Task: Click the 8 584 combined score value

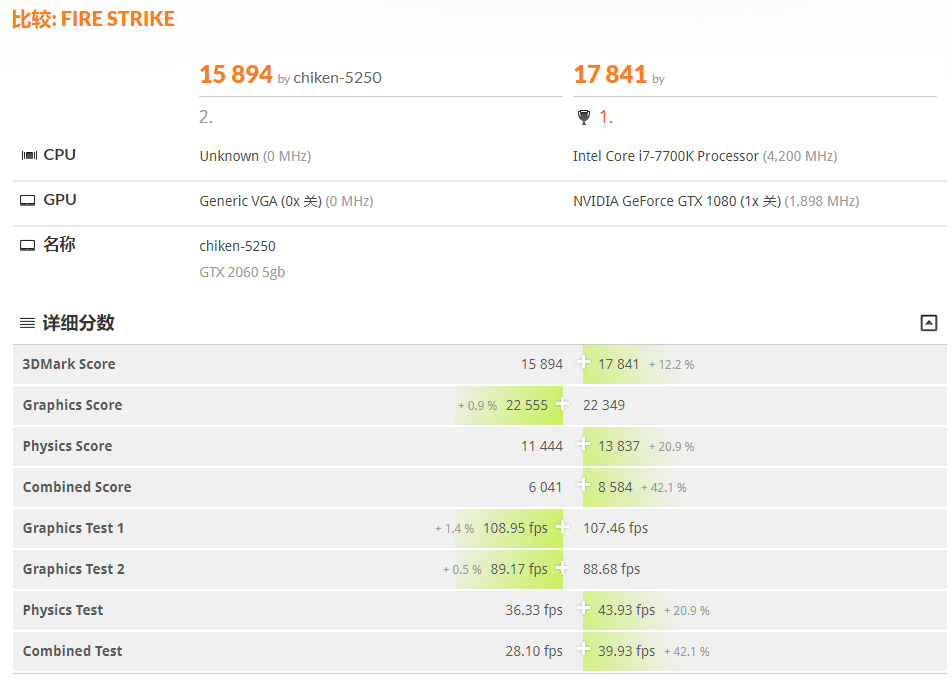Action: click(615, 487)
